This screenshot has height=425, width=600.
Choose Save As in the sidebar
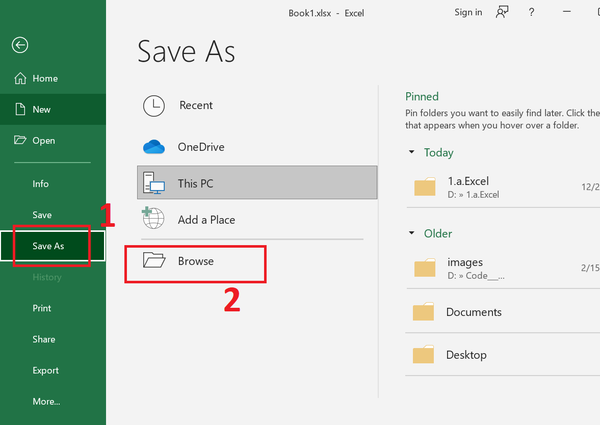click(53, 246)
